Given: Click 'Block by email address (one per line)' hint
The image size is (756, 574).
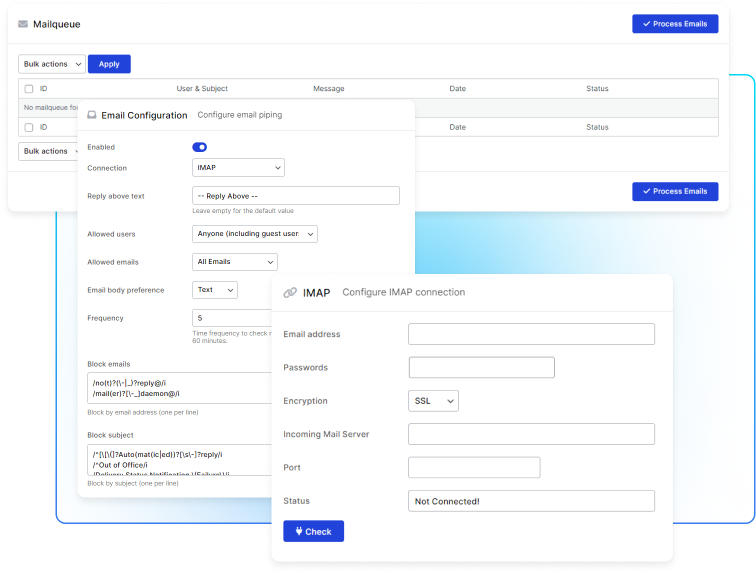Looking at the screenshot, I should coord(143,412).
